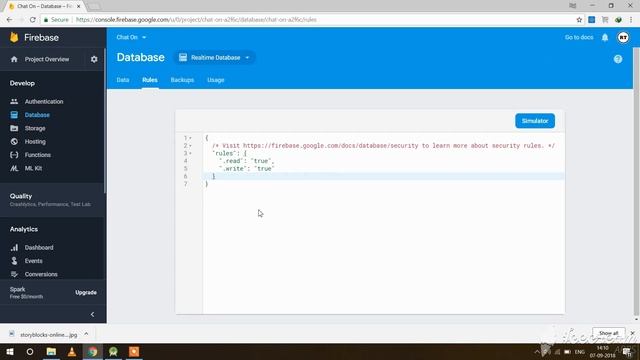The height and width of the screenshot is (360, 640).
Task: Bookmark page with star icon
Action: (x=579, y=20)
